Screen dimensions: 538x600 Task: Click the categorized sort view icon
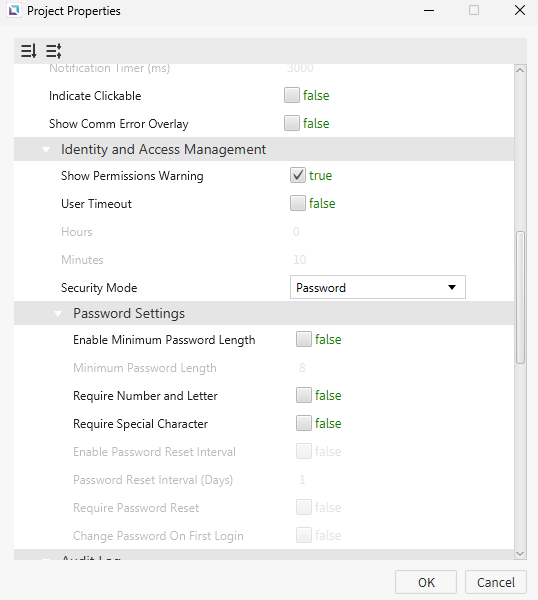pyautogui.click(x=54, y=51)
